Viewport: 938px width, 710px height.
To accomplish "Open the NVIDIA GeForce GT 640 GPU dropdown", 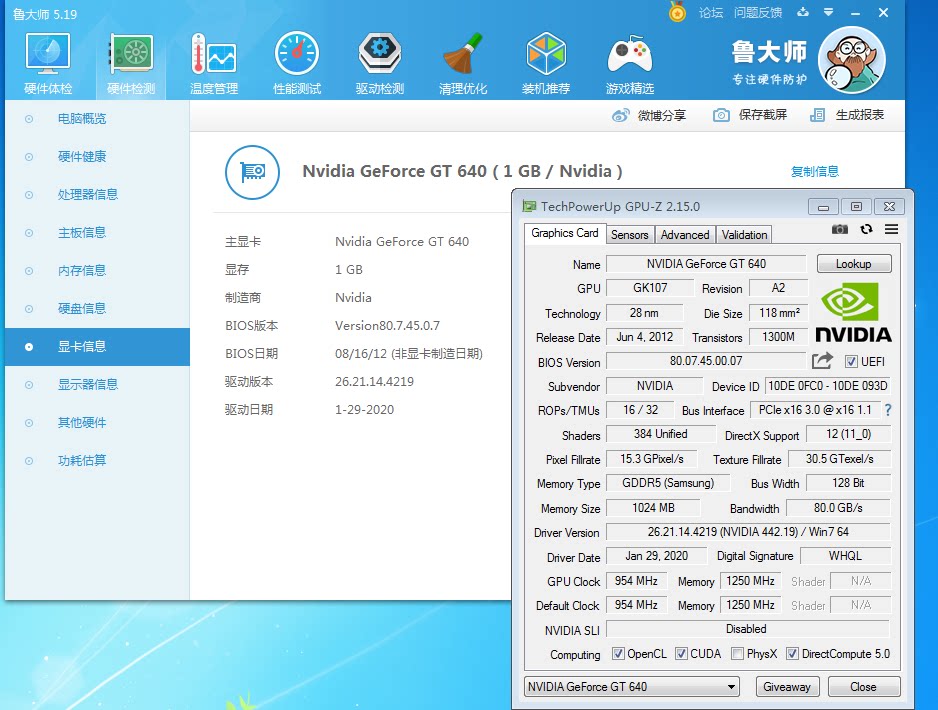I will tap(632, 687).
